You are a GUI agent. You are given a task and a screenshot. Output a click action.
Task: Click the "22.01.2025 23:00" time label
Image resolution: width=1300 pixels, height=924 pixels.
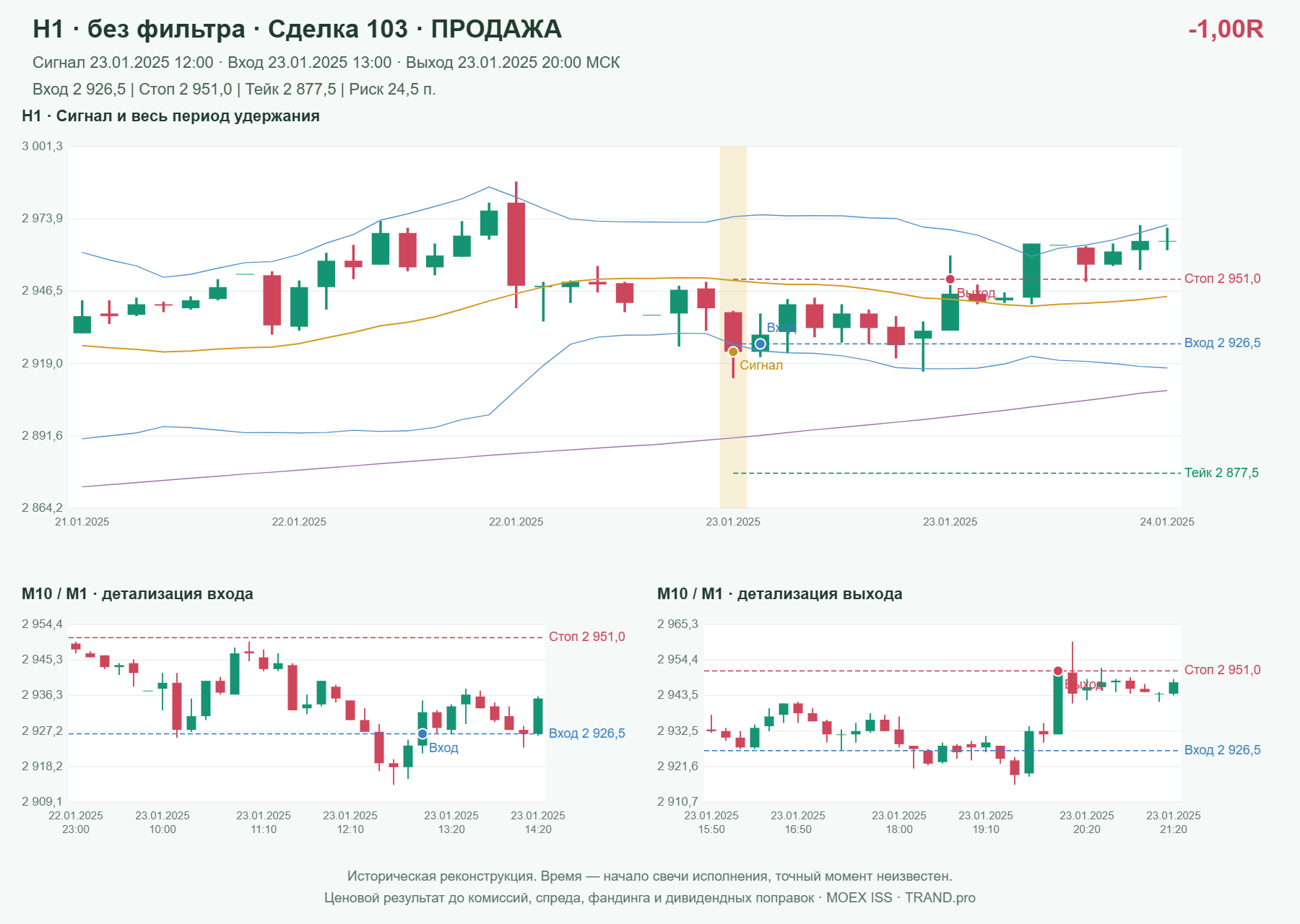(76, 822)
